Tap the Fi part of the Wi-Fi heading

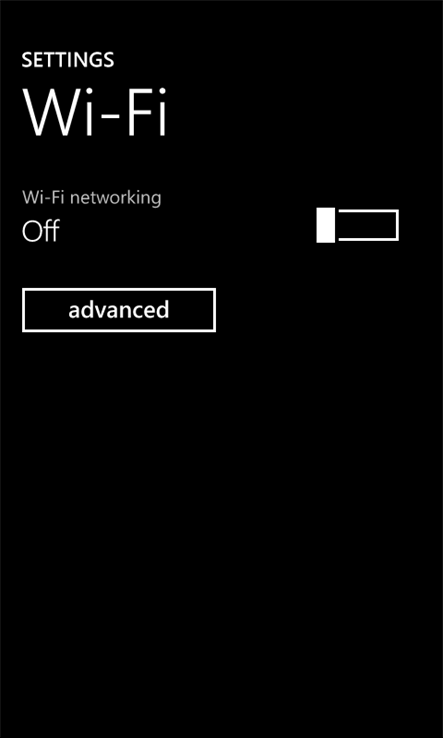click(147, 112)
